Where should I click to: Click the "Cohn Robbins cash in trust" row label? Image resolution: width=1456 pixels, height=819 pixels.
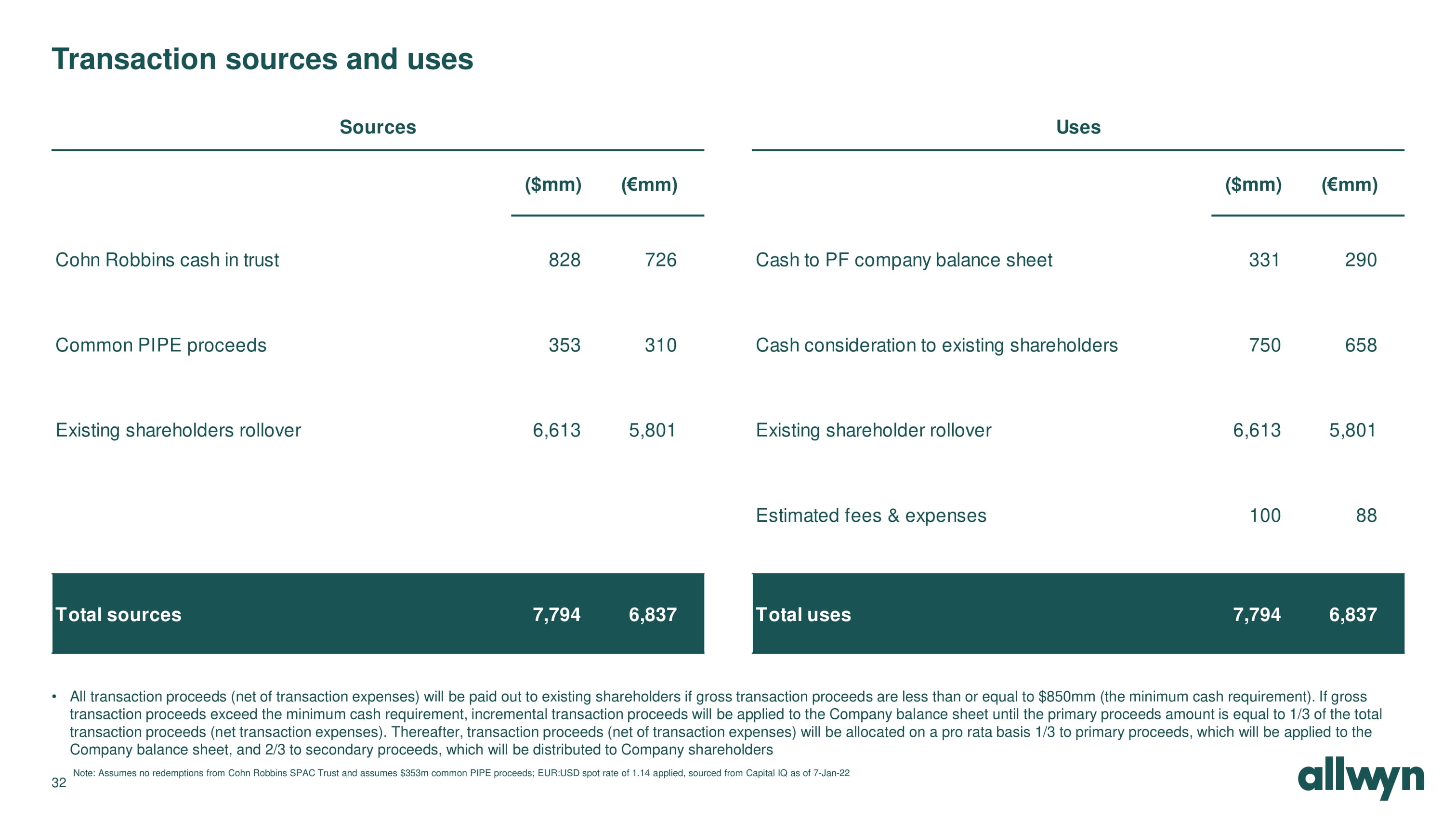pos(167,260)
